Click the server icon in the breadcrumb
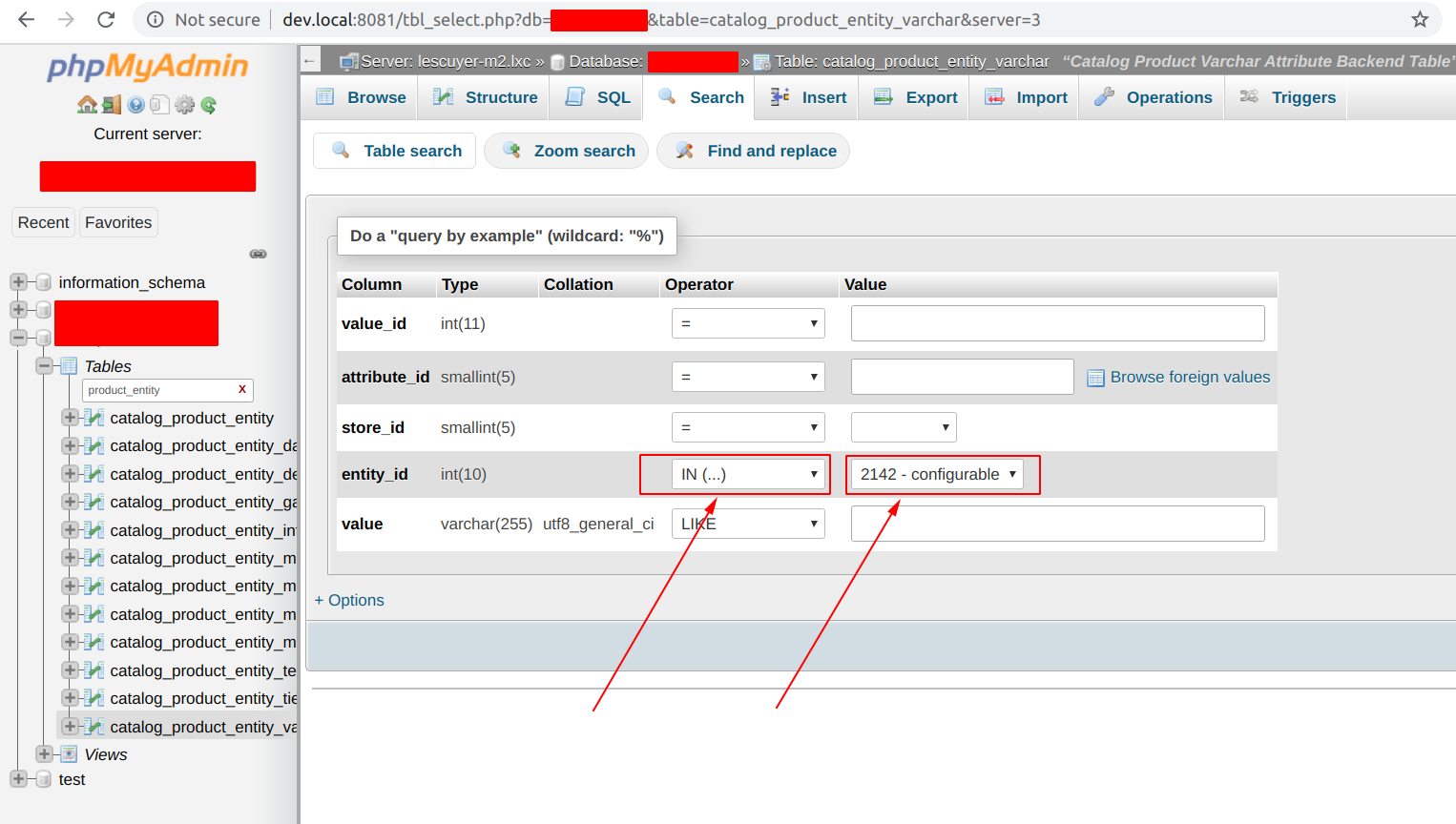1456x824 pixels. tap(346, 61)
